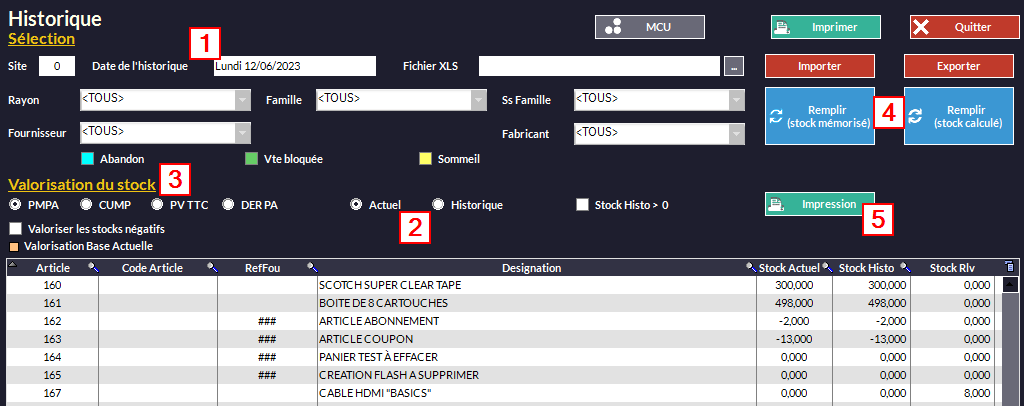Click the Date de l'historique field
1024x406 pixels.
(x=294, y=66)
